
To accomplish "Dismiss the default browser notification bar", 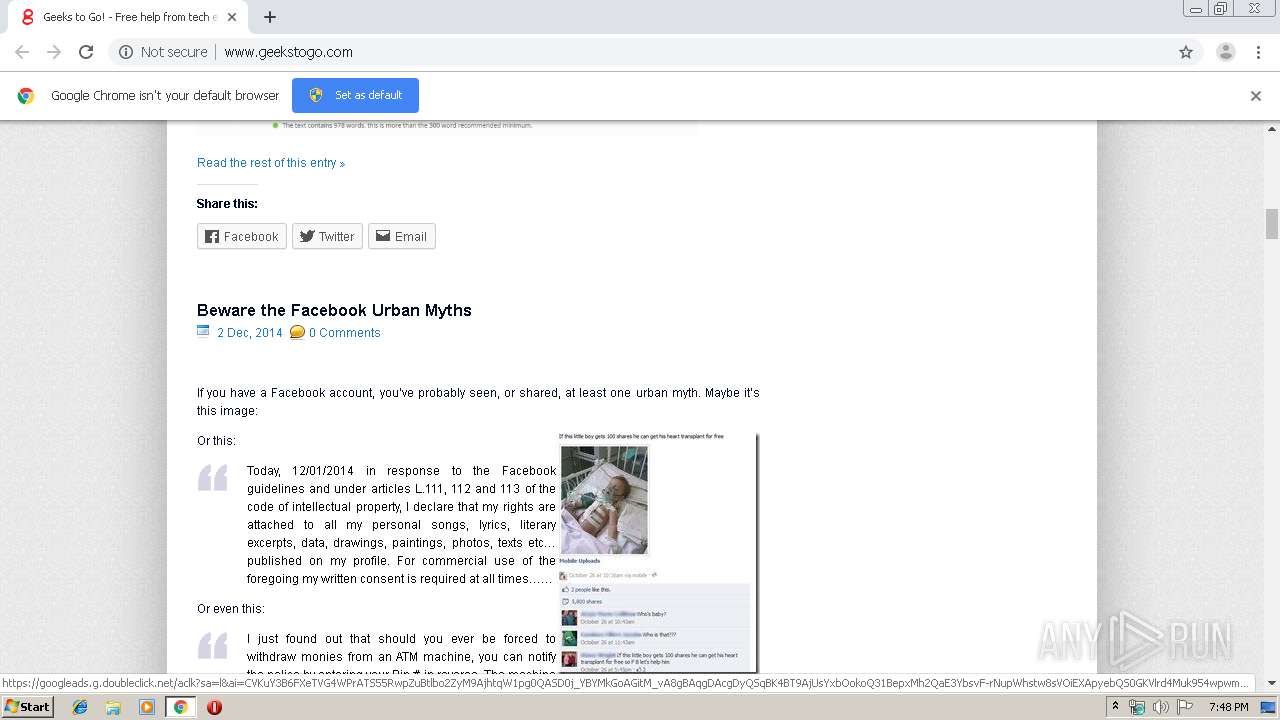I will point(1256,96).
